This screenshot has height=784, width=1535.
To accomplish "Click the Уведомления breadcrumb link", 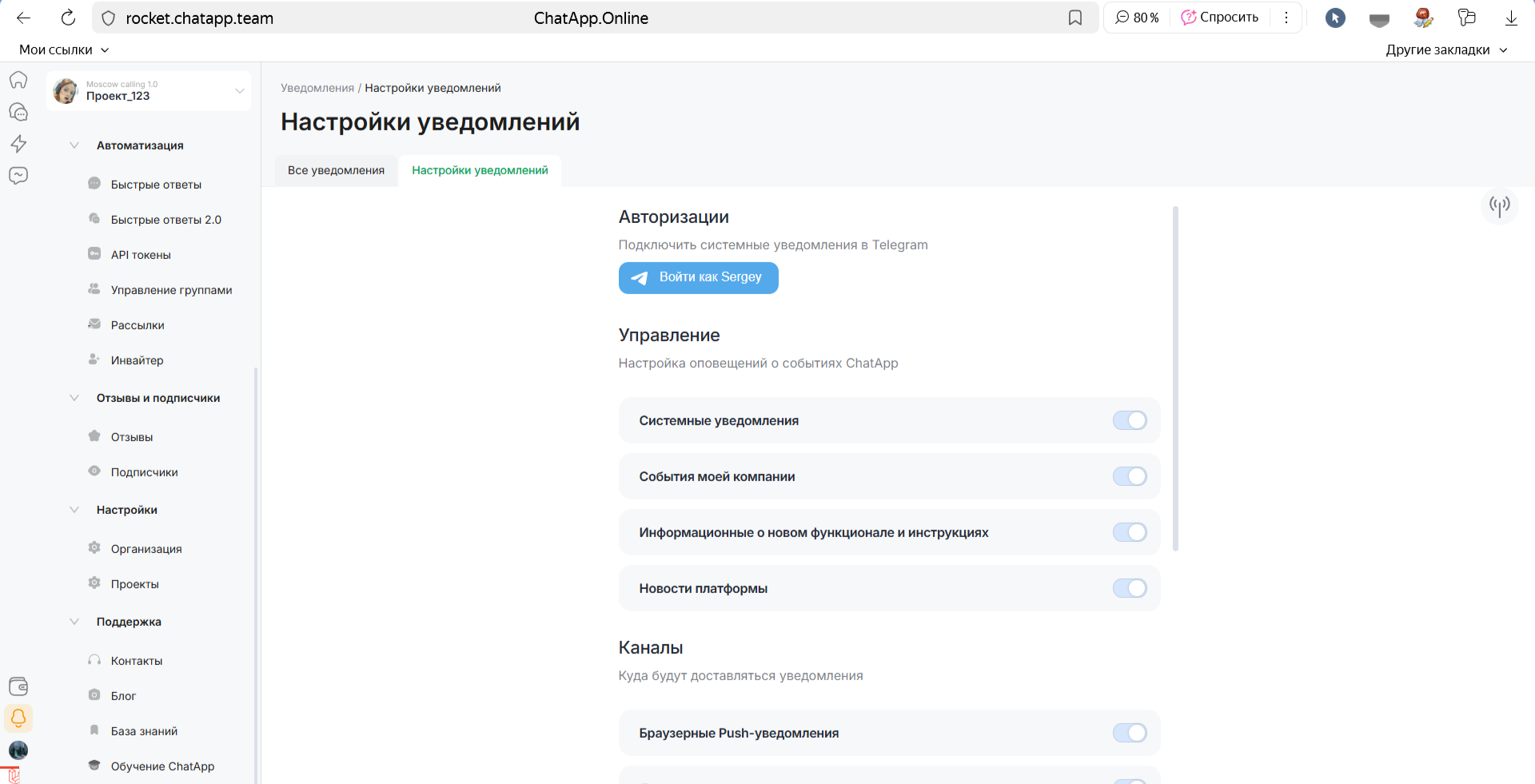I will click(317, 88).
